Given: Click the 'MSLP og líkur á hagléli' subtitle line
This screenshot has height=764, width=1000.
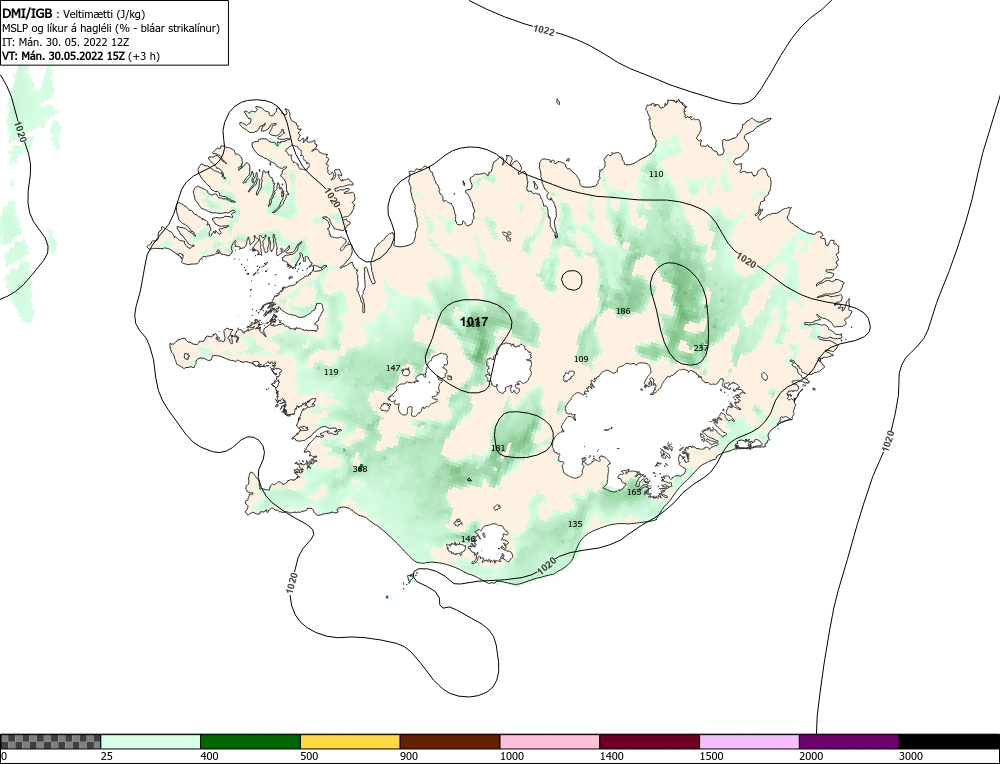Looking at the screenshot, I should [x=111, y=28].
